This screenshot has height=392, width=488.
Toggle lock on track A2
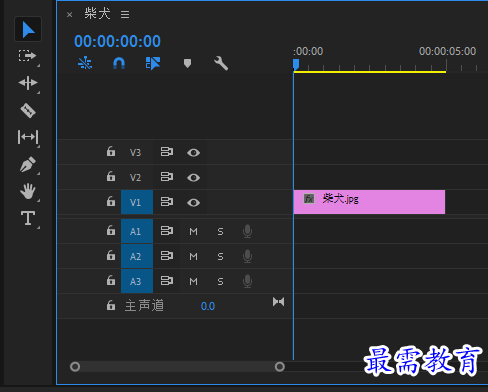point(111,255)
